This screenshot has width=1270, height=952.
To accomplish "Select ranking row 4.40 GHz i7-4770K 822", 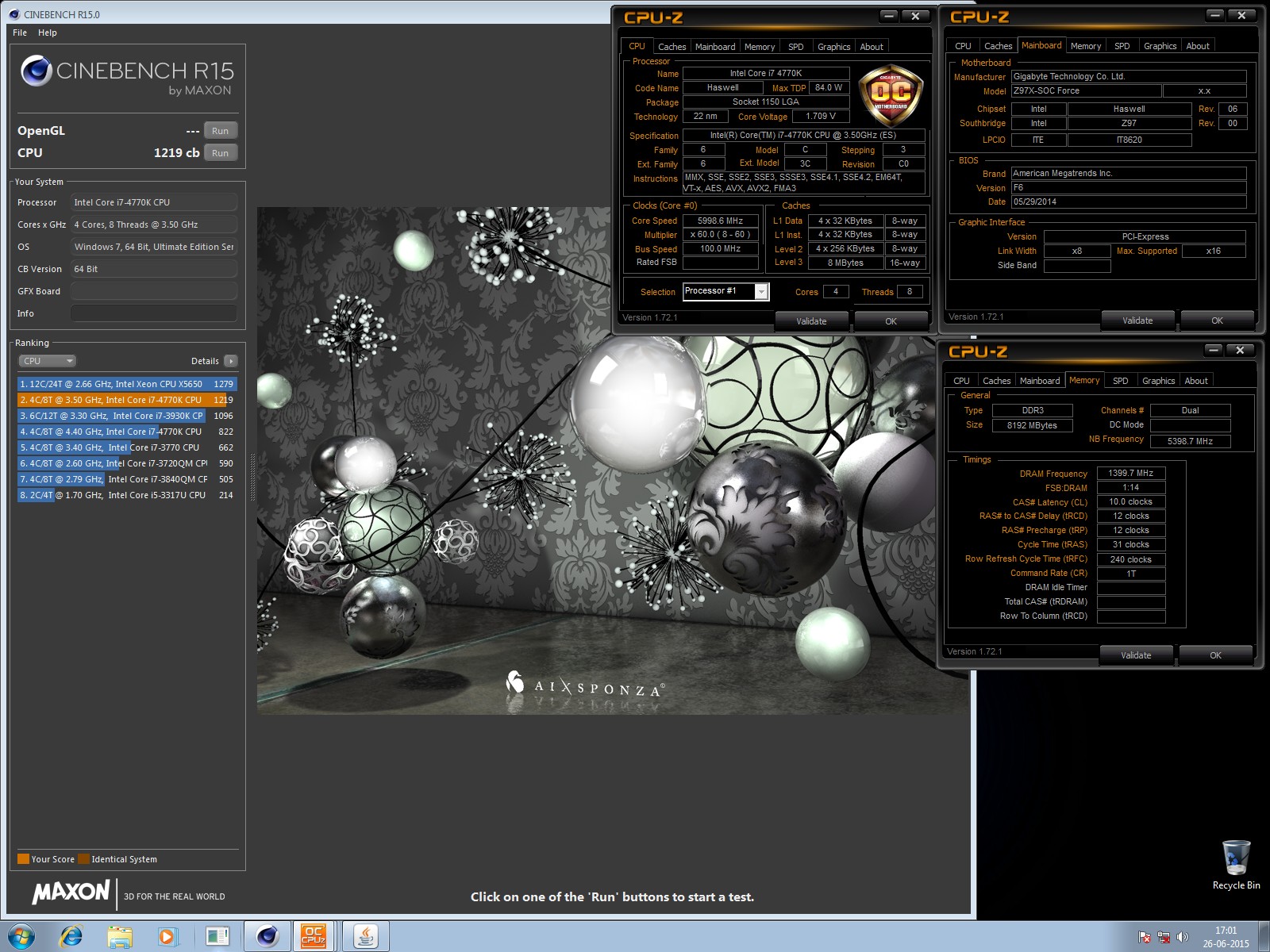I will pyautogui.click(x=127, y=432).
